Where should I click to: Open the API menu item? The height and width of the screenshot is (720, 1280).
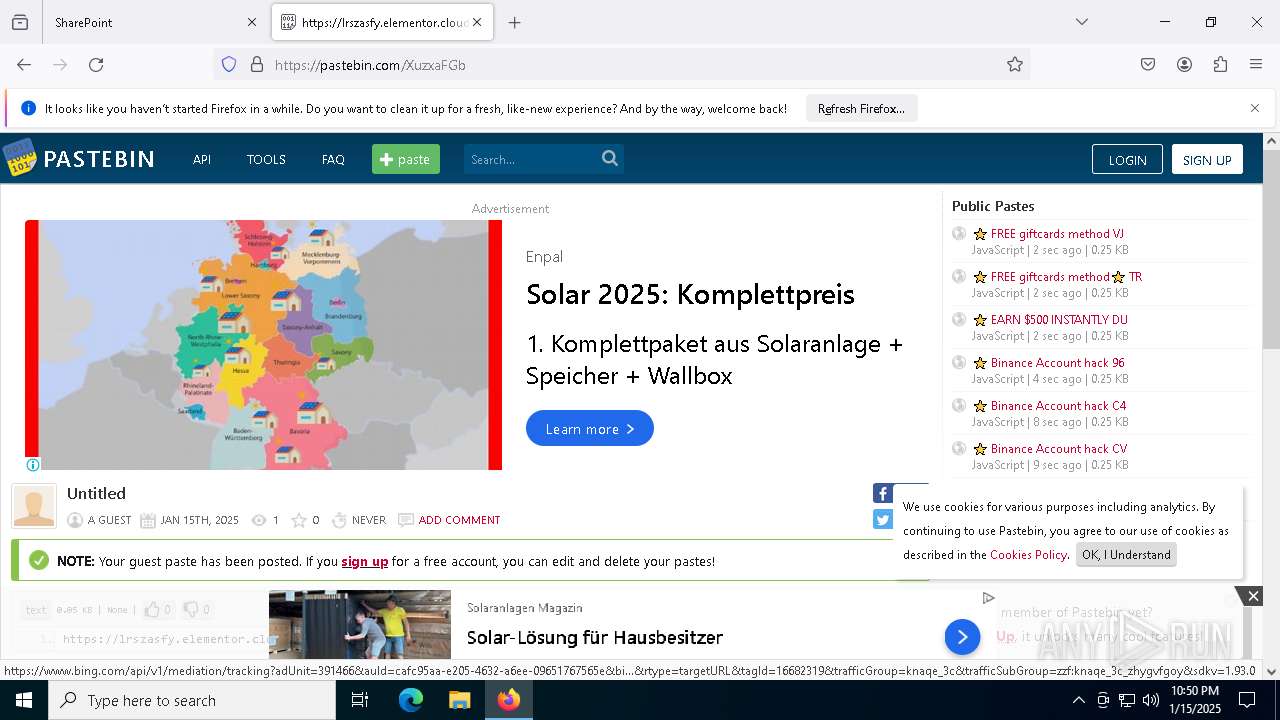[x=202, y=159]
